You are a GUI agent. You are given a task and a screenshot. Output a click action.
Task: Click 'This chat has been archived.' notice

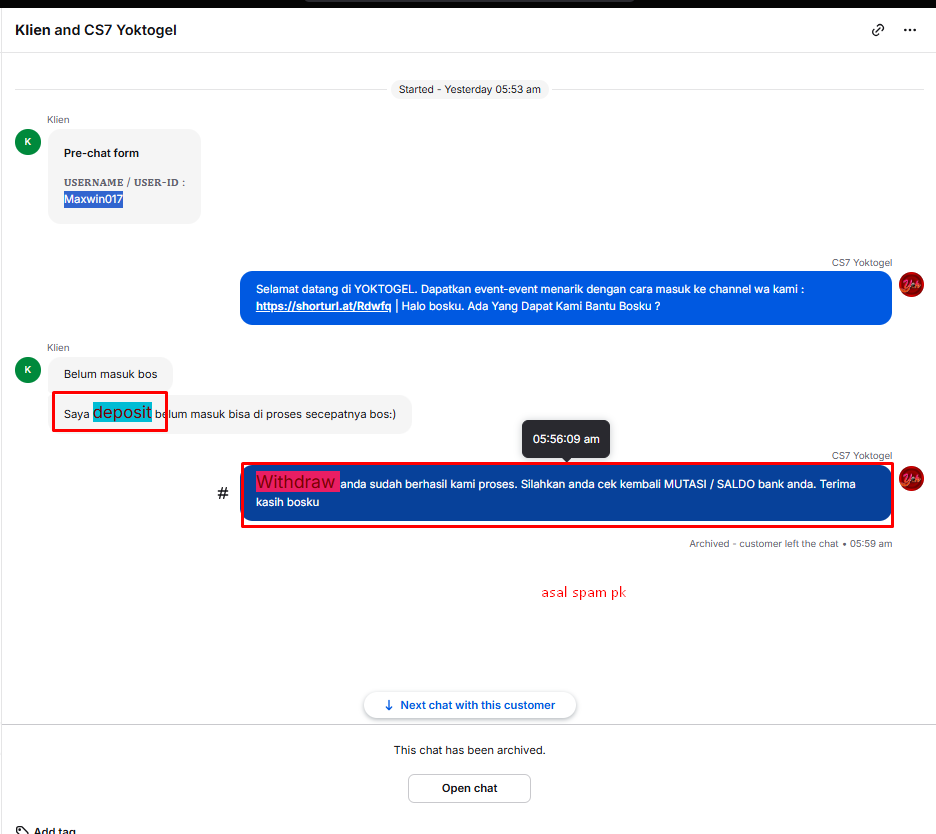pos(469,750)
